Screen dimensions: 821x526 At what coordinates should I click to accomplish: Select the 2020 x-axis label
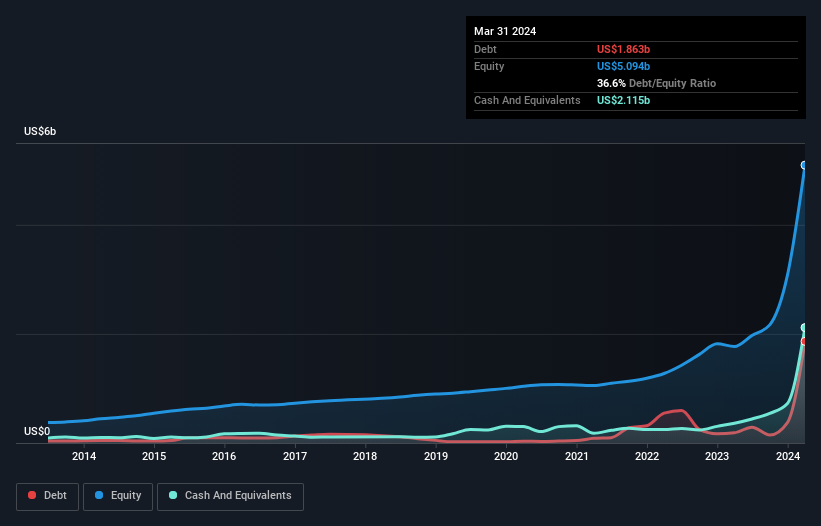506,456
